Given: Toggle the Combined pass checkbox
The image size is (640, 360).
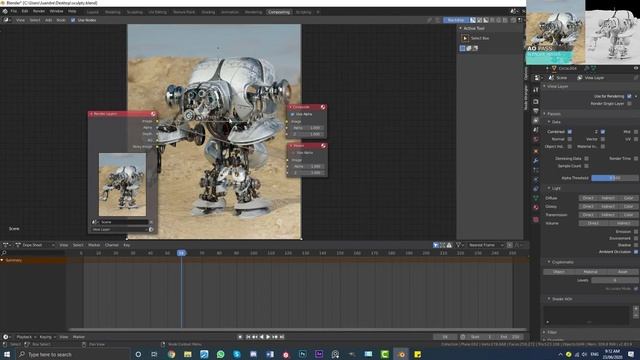Looking at the screenshot, I should (x=570, y=132).
